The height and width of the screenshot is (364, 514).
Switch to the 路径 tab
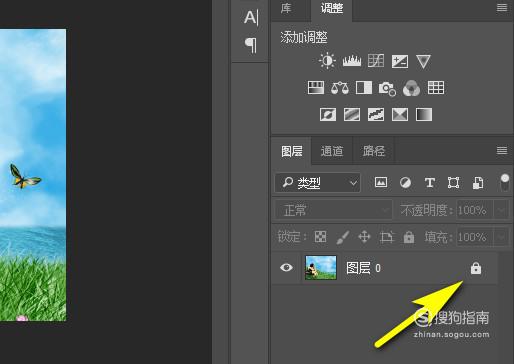pos(374,151)
